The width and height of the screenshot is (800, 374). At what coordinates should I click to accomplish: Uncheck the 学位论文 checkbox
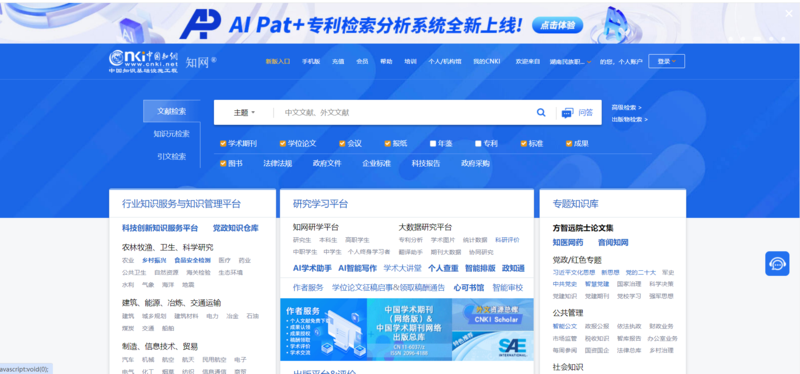coord(283,144)
